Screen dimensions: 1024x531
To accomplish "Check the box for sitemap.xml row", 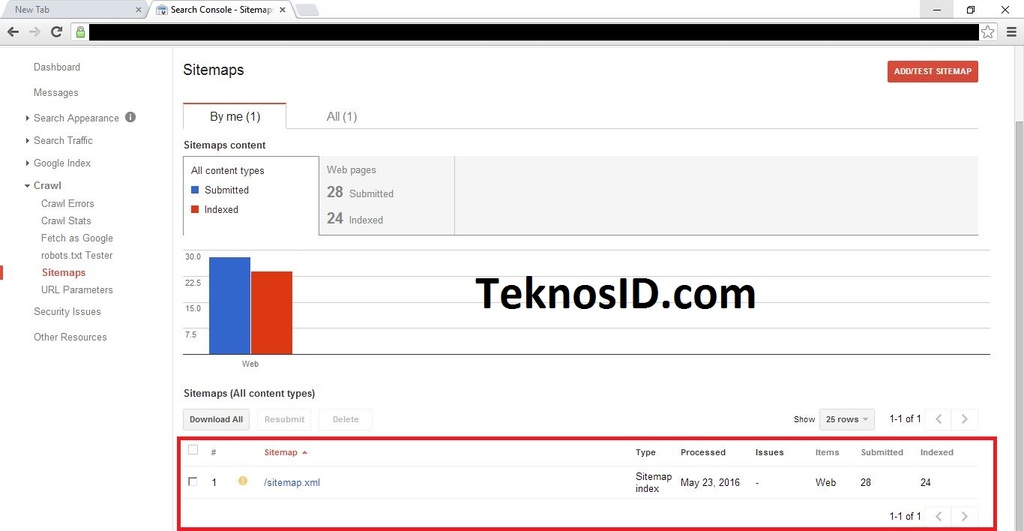I will (x=193, y=481).
